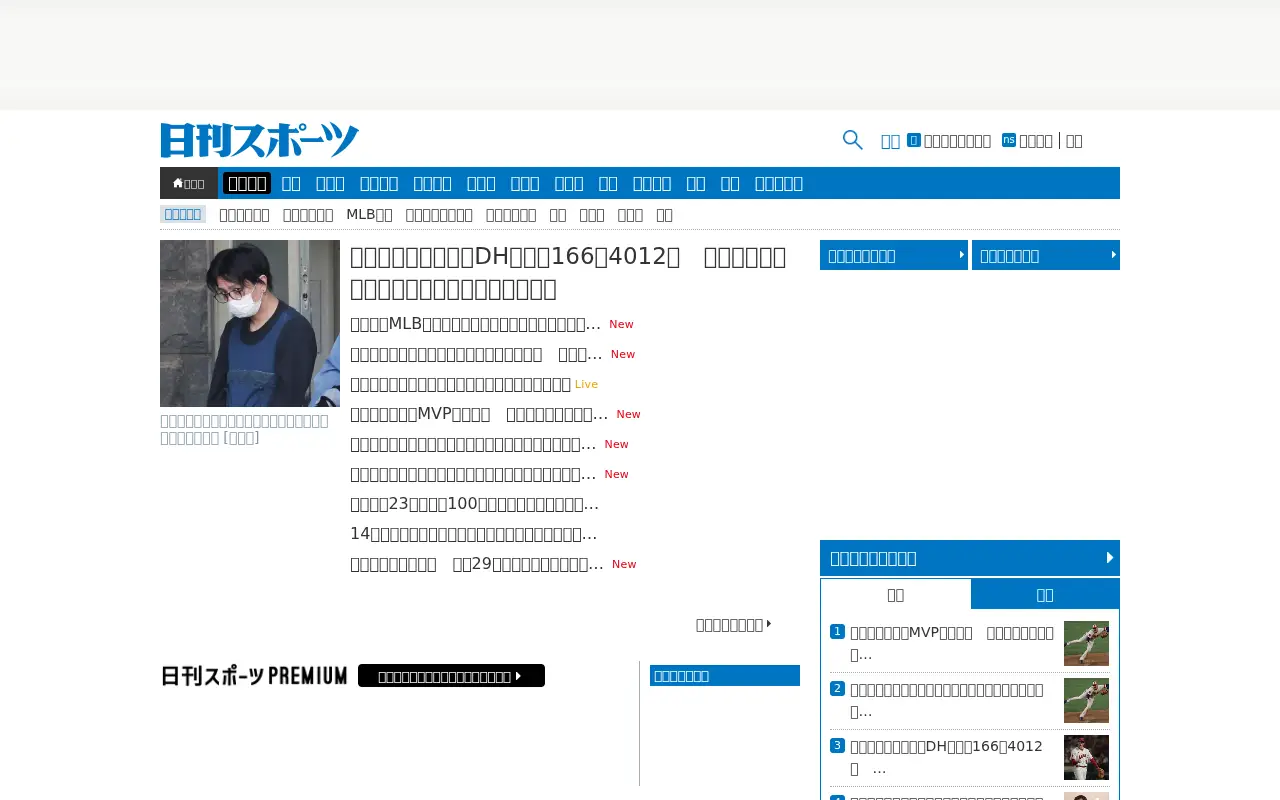Click black button beside PREMIUM logo

(x=451, y=676)
